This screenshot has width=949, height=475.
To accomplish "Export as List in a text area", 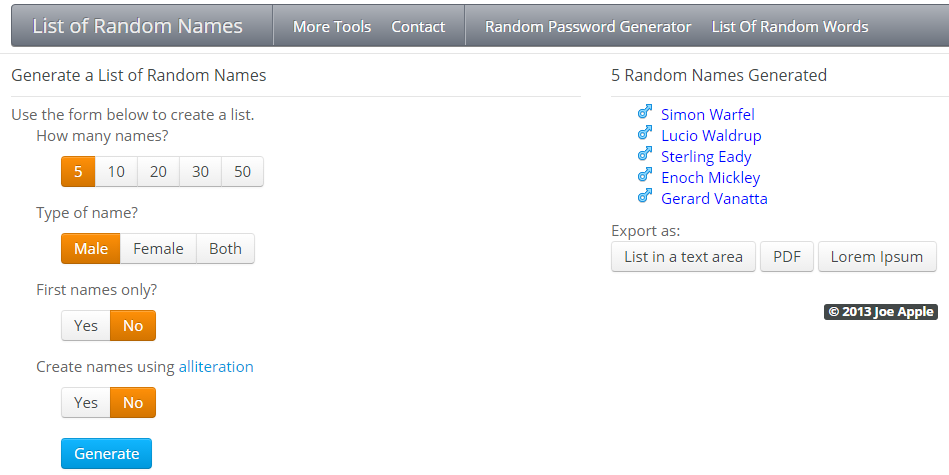I will point(683,257).
